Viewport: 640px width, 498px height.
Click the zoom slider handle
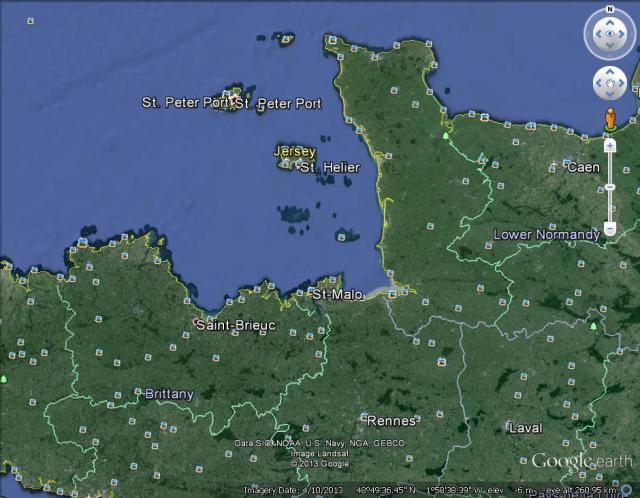coord(610,187)
